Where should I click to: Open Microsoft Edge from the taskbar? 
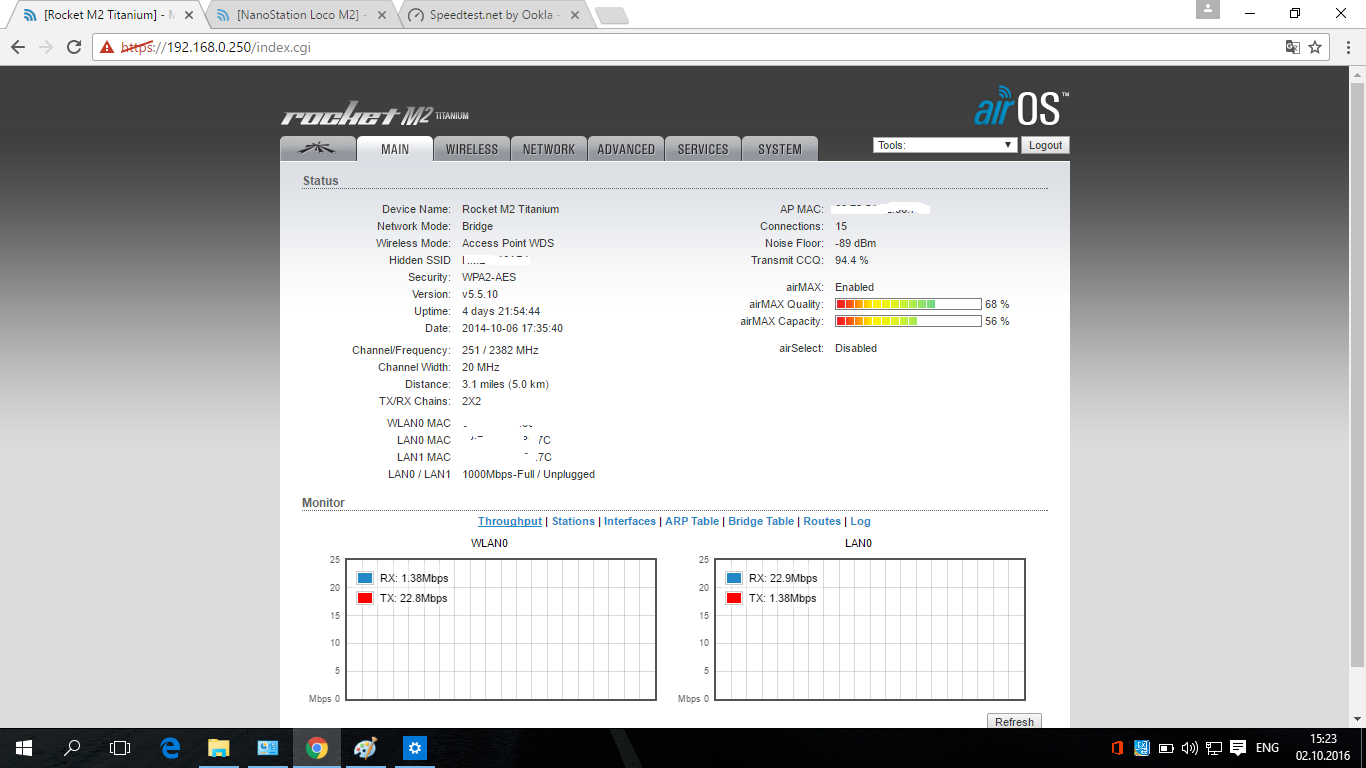[x=171, y=748]
